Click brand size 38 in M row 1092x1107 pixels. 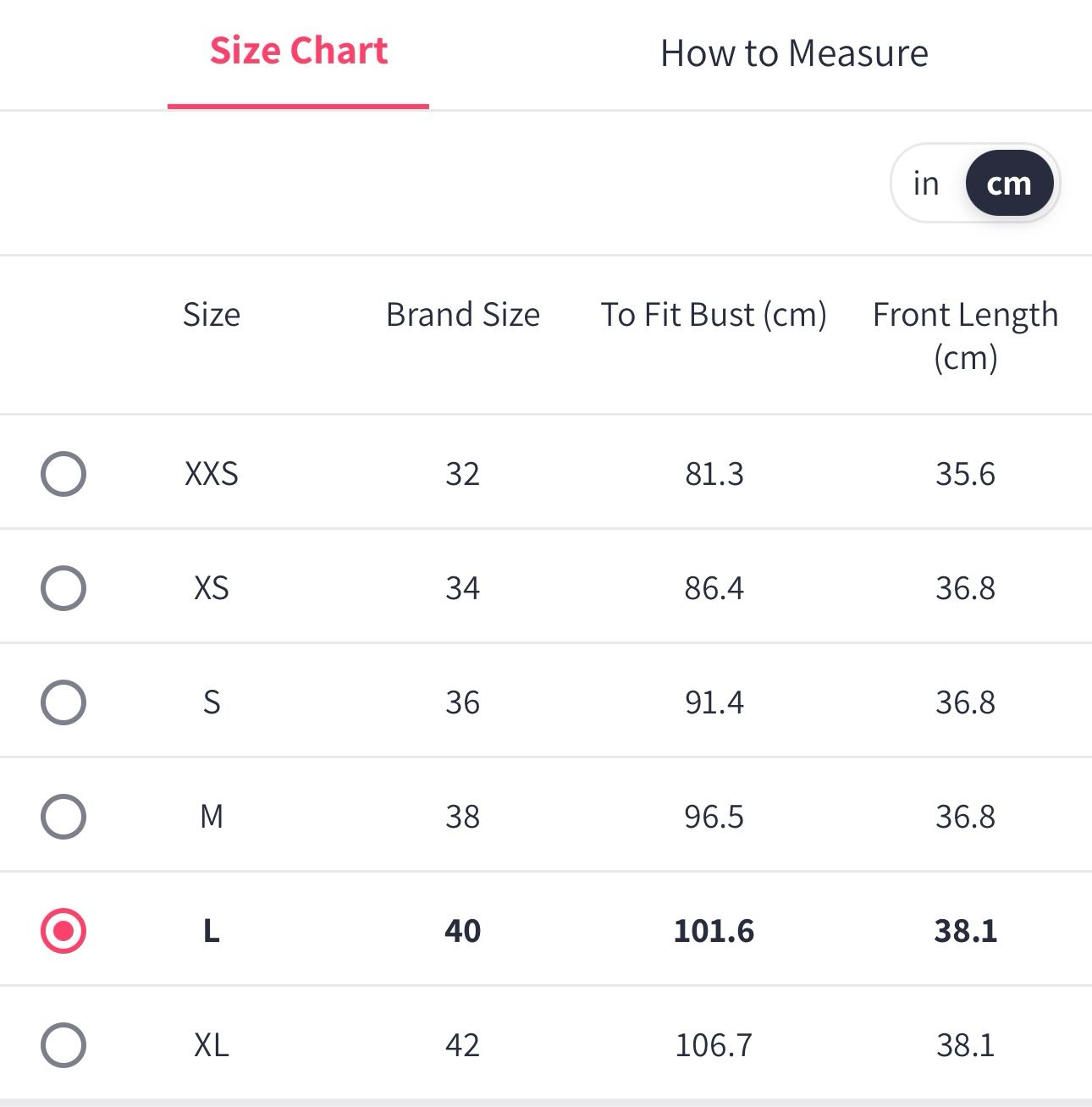point(462,816)
